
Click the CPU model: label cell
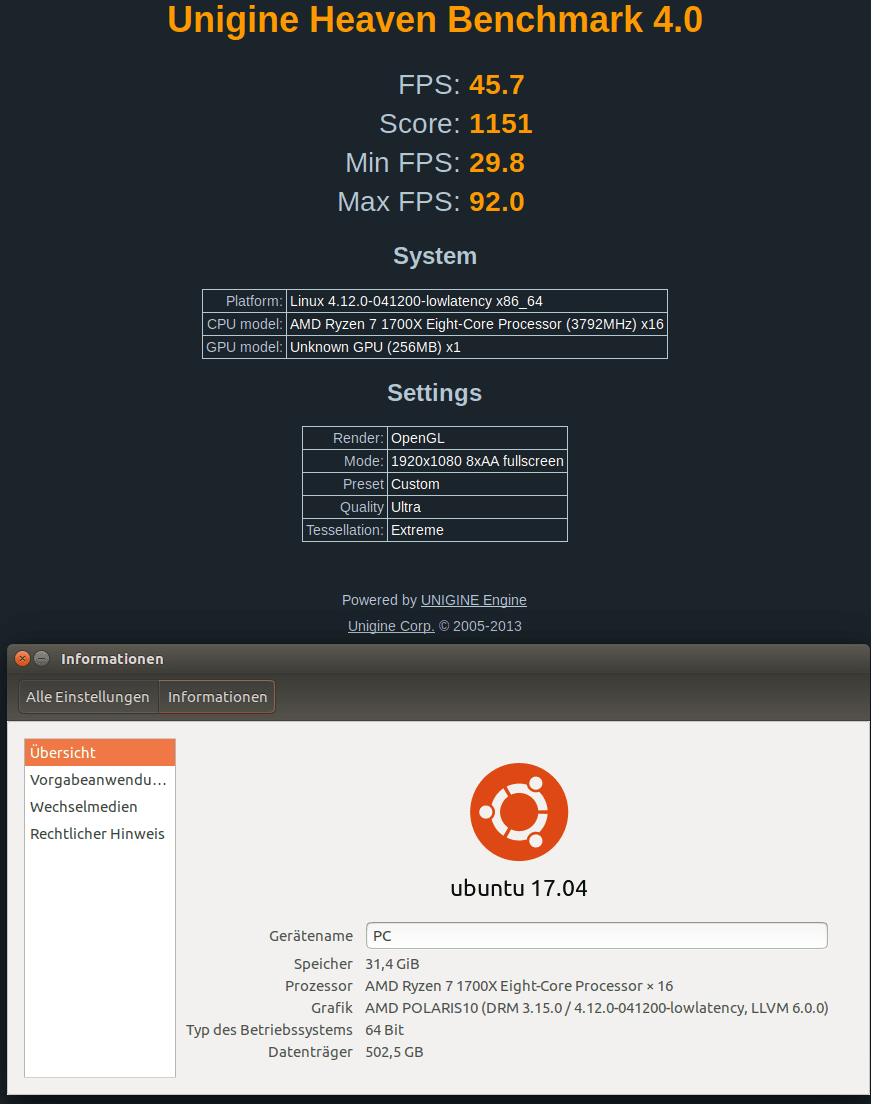point(244,324)
